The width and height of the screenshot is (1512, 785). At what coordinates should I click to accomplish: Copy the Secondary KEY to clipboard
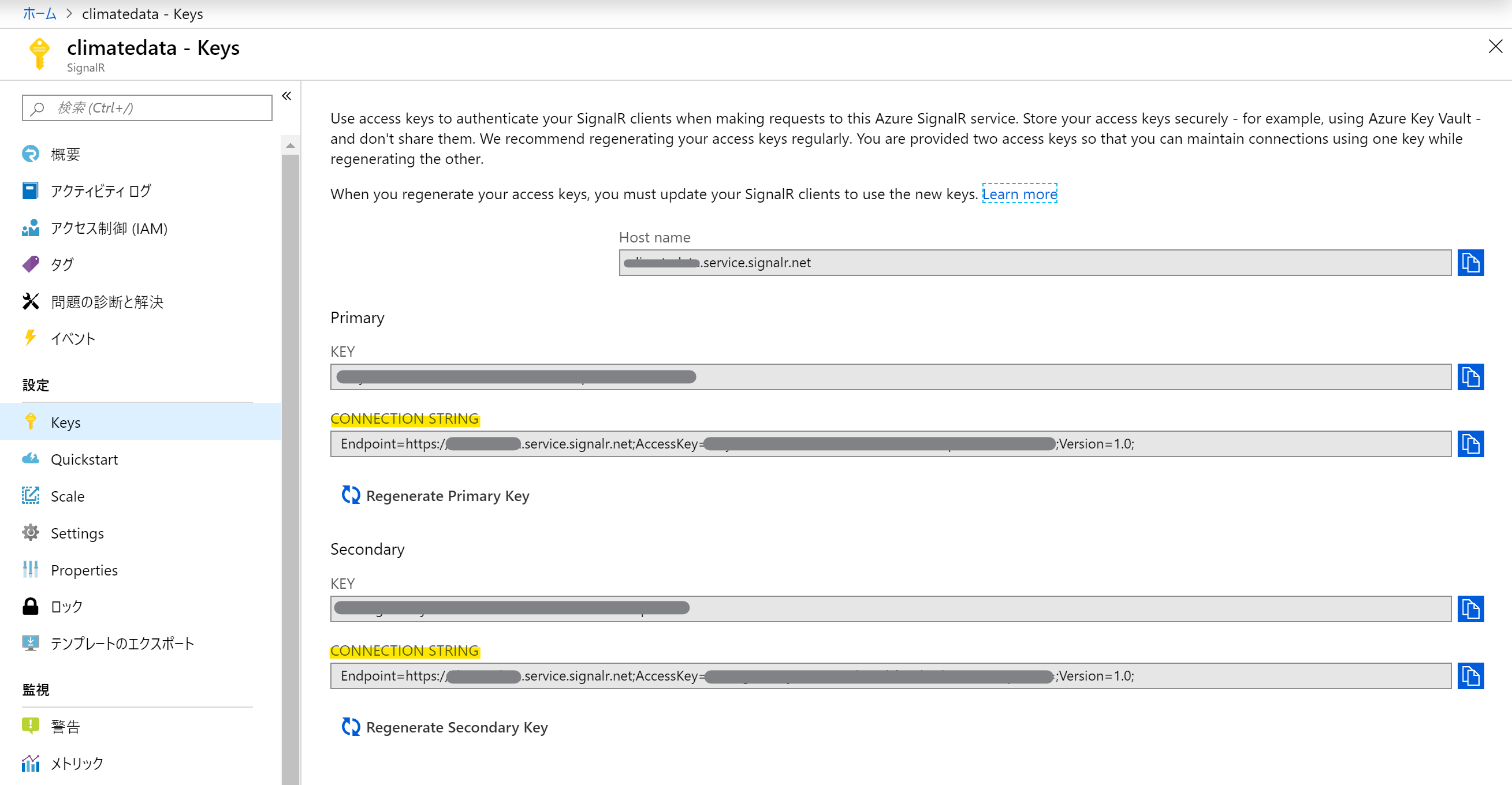(1470, 608)
